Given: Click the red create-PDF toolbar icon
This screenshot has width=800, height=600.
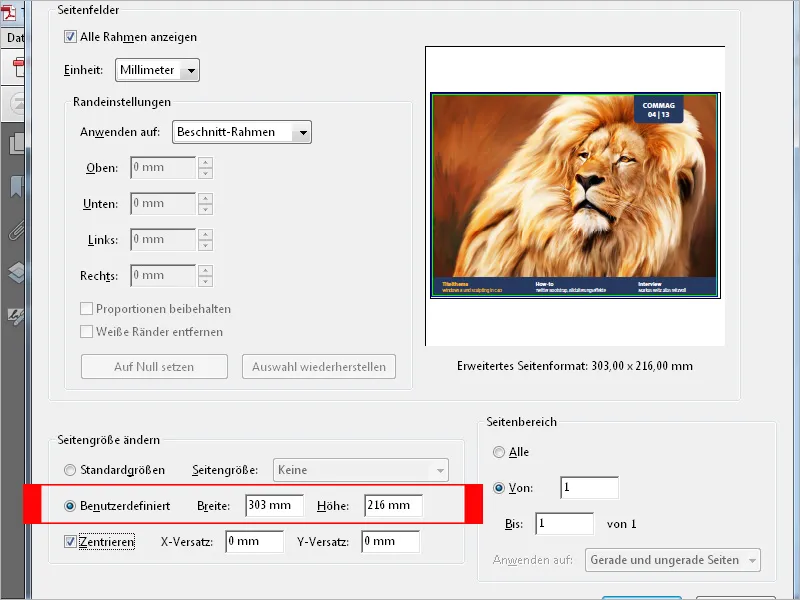Looking at the screenshot, I should (18, 67).
